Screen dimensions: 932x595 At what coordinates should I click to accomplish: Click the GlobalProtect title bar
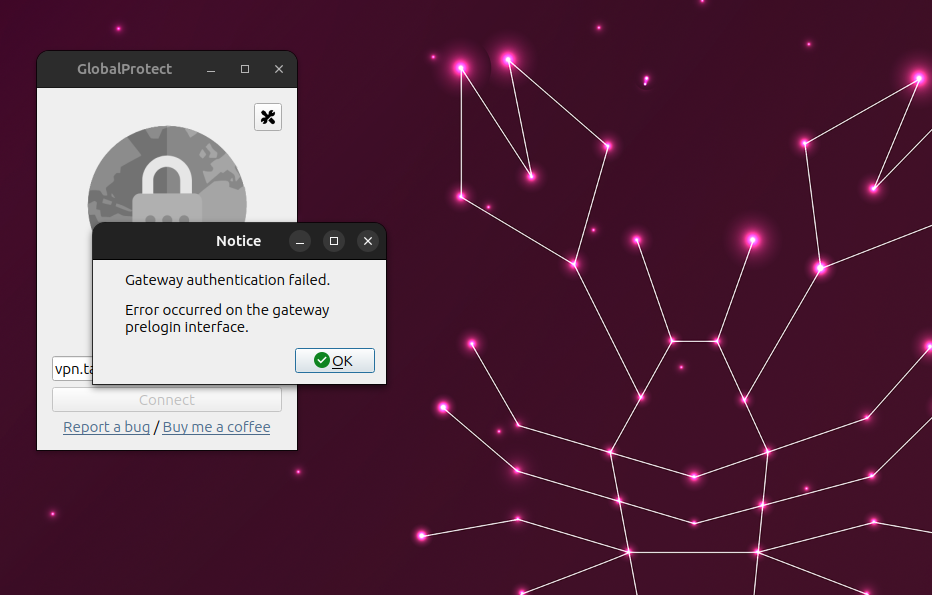pos(125,69)
